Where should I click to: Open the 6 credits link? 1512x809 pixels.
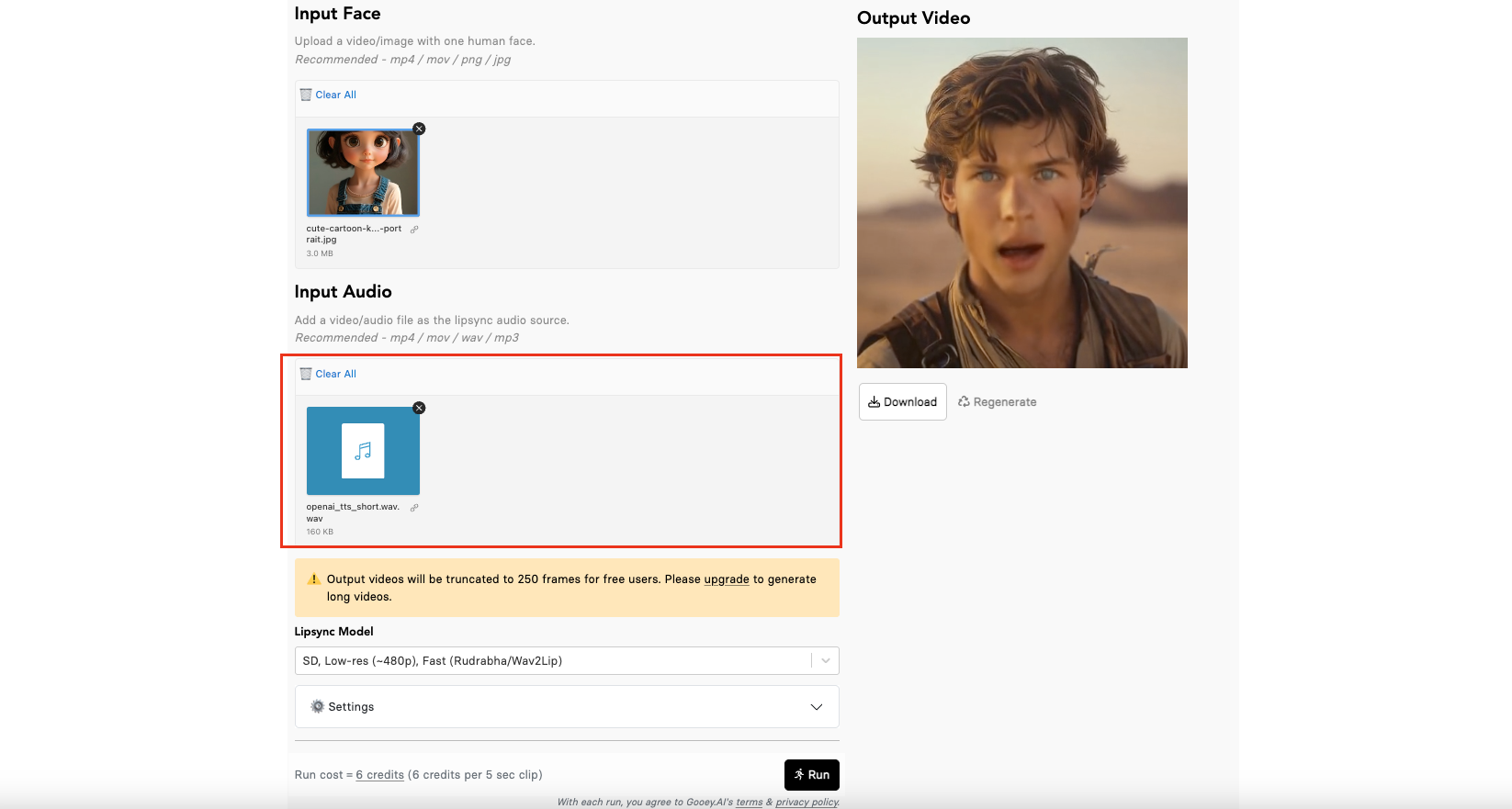380,775
